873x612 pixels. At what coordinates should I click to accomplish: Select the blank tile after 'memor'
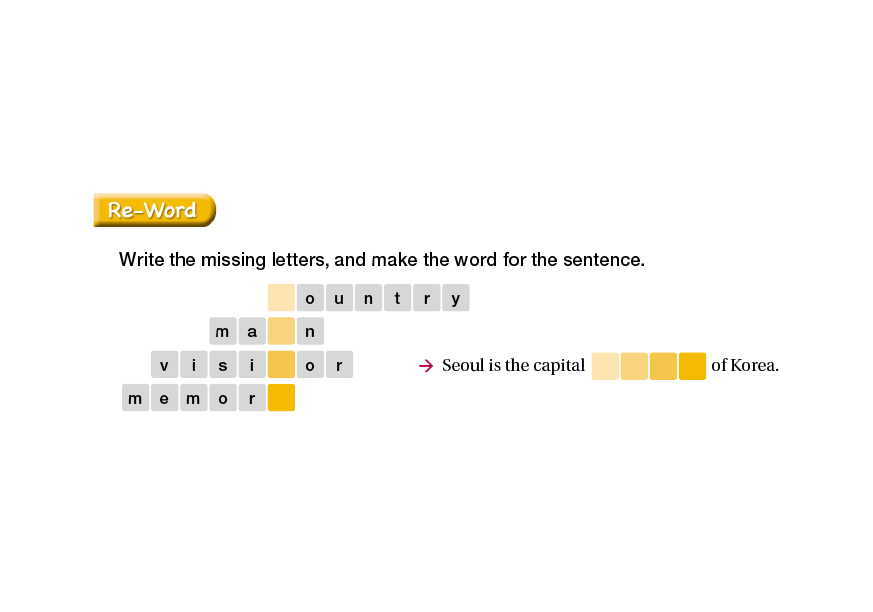click(281, 398)
